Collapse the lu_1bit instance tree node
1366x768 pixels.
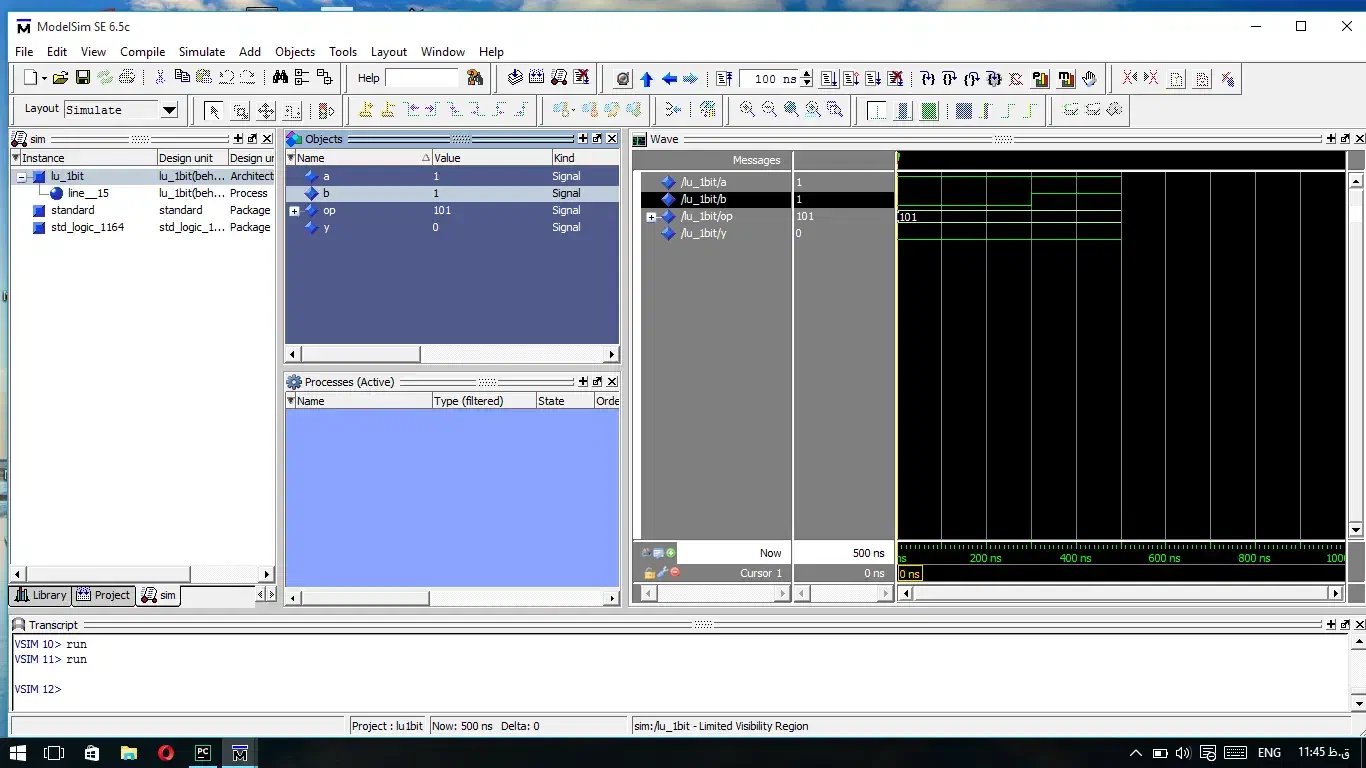click(x=21, y=176)
